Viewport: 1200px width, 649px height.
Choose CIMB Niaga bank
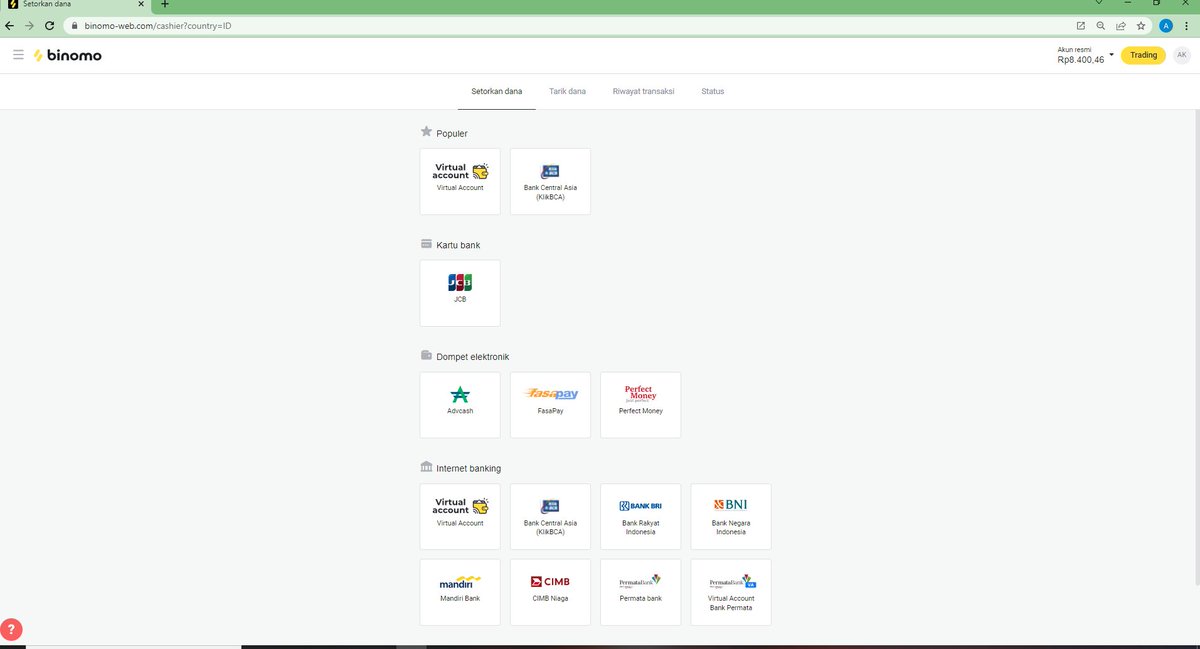(x=550, y=592)
